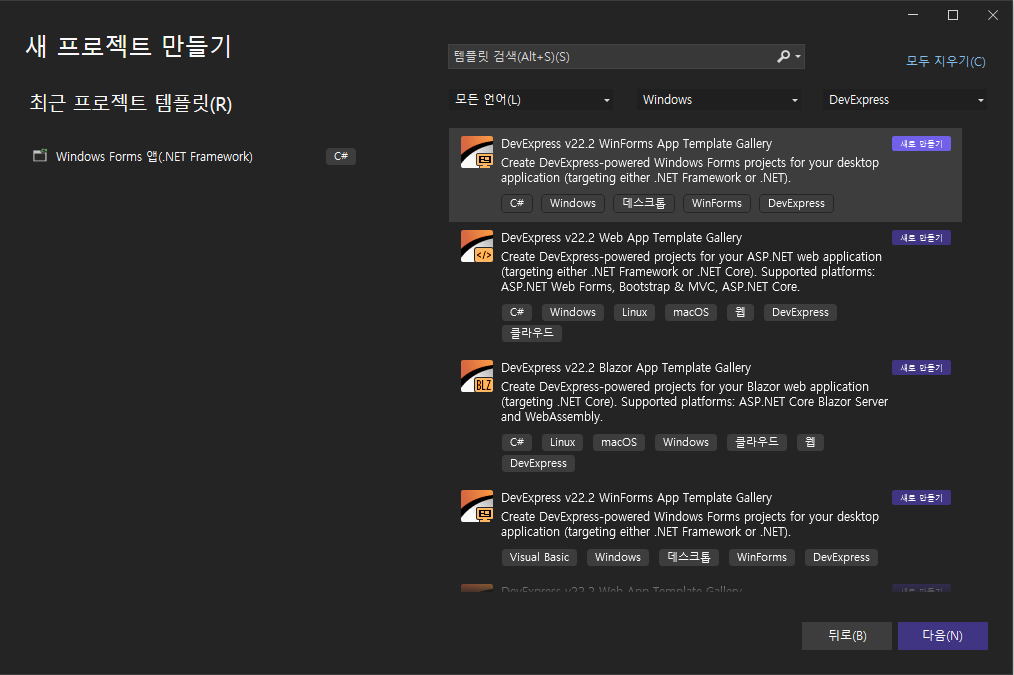The image size is (1014, 675).
Task: Click the Linux tag in Web App template
Action: [x=634, y=312]
